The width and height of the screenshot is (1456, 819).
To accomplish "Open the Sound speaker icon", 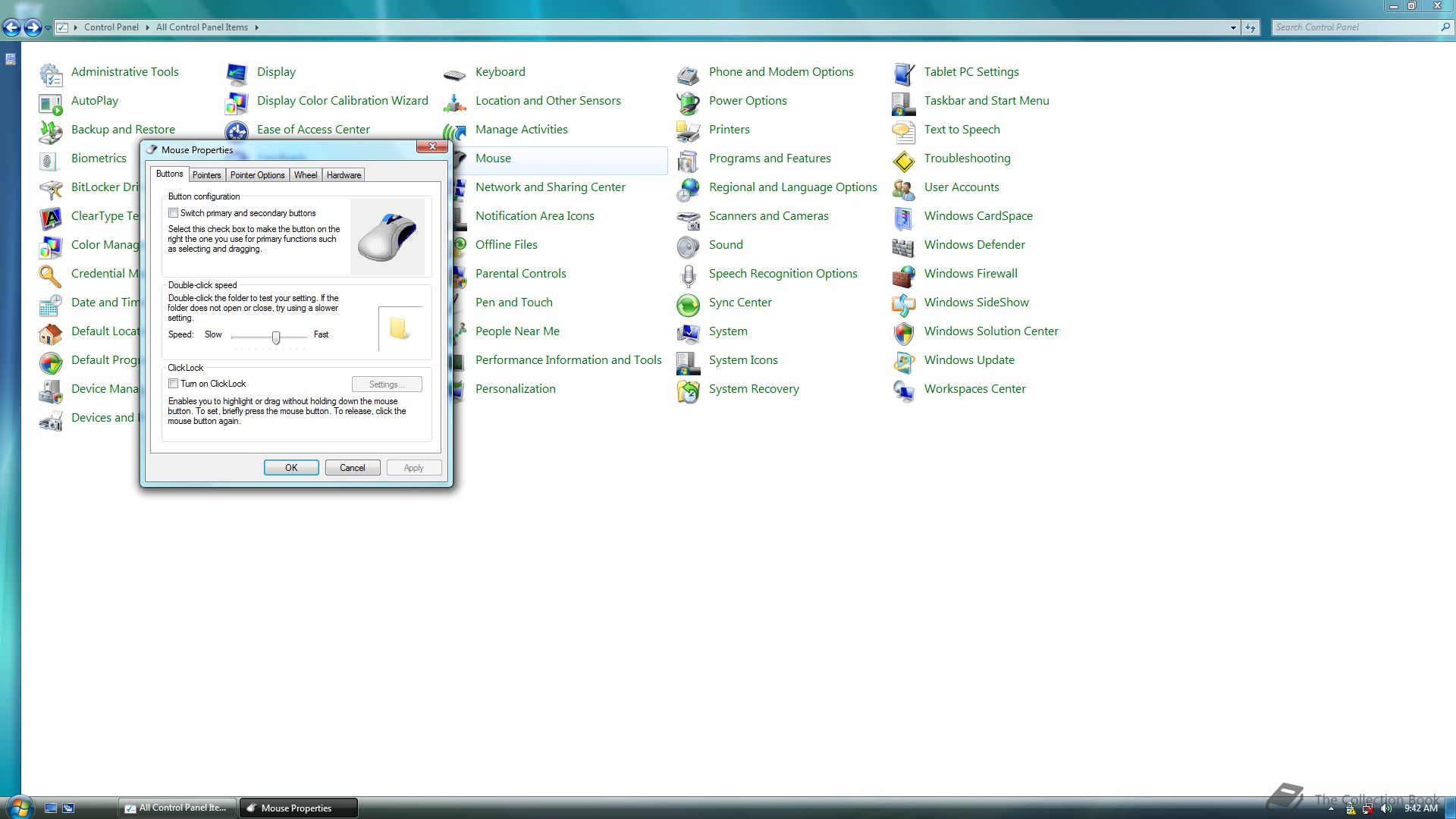I will [x=689, y=246].
